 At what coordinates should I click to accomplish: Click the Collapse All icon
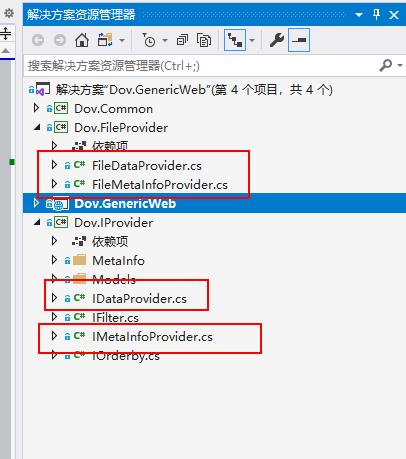[x=182, y=40]
